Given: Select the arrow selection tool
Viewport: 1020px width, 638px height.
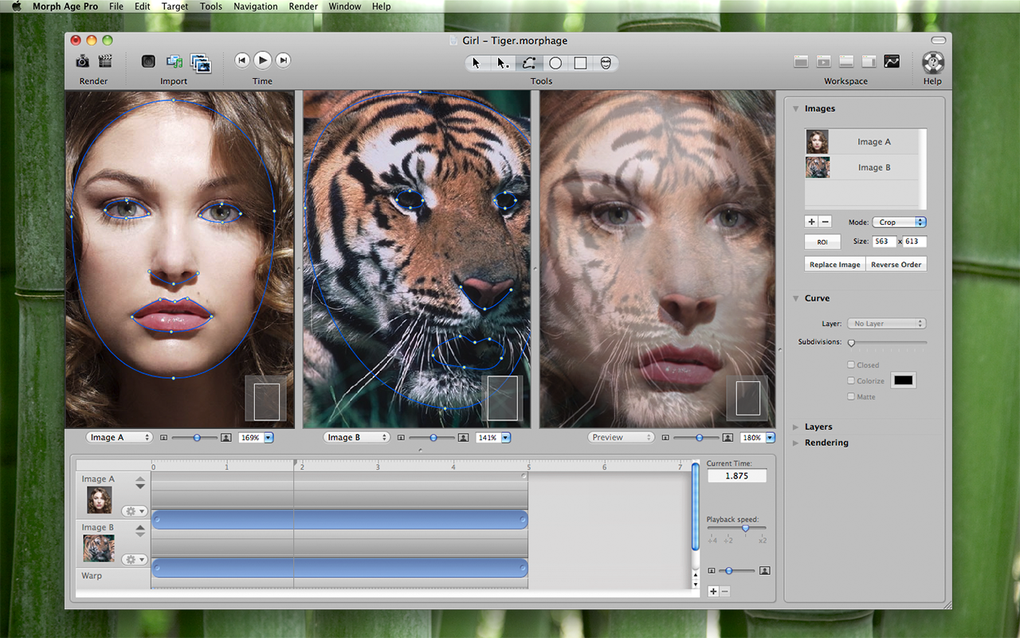Looking at the screenshot, I should point(476,63).
